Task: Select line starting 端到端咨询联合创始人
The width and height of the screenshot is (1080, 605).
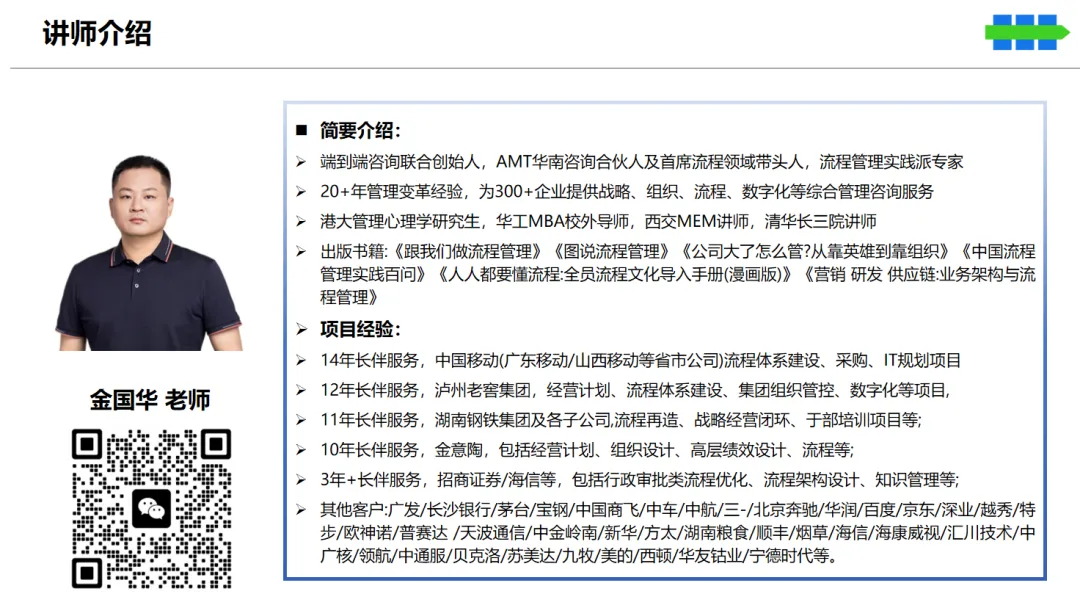Action: [x=641, y=162]
